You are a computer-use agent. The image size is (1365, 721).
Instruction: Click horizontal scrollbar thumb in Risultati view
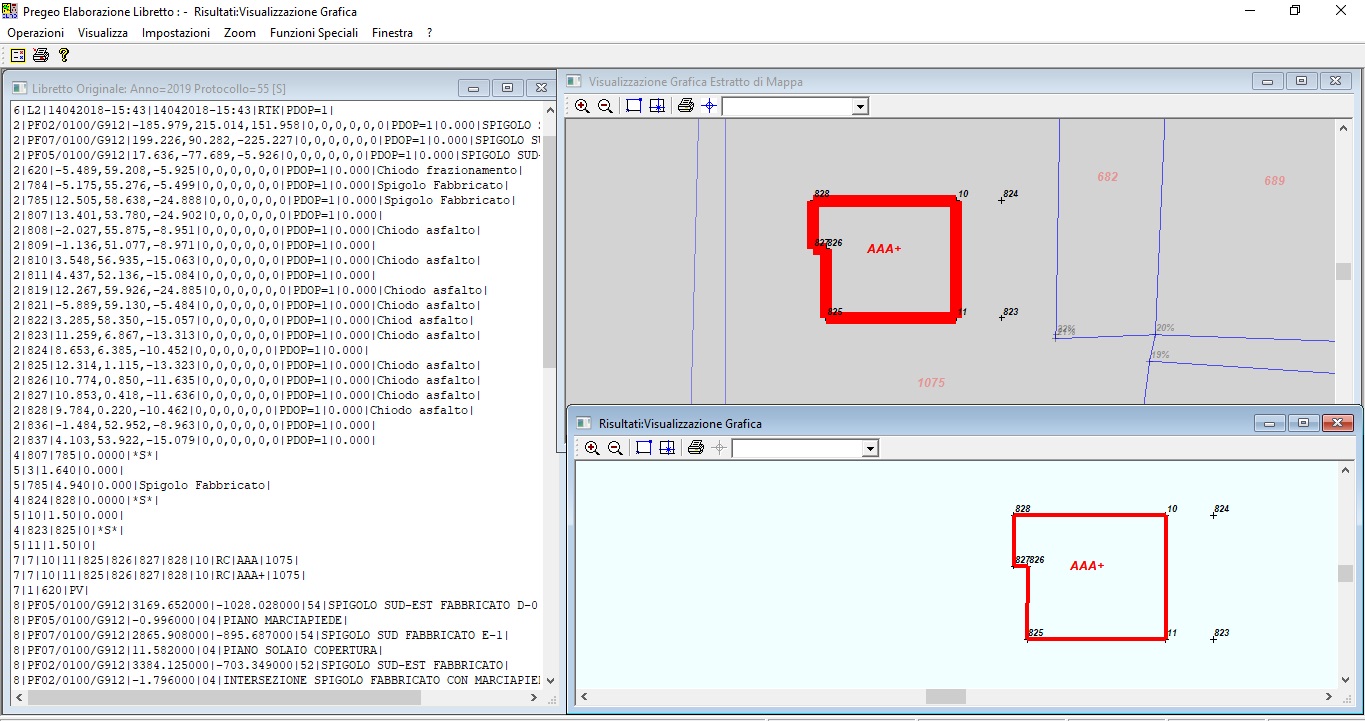[945, 697]
